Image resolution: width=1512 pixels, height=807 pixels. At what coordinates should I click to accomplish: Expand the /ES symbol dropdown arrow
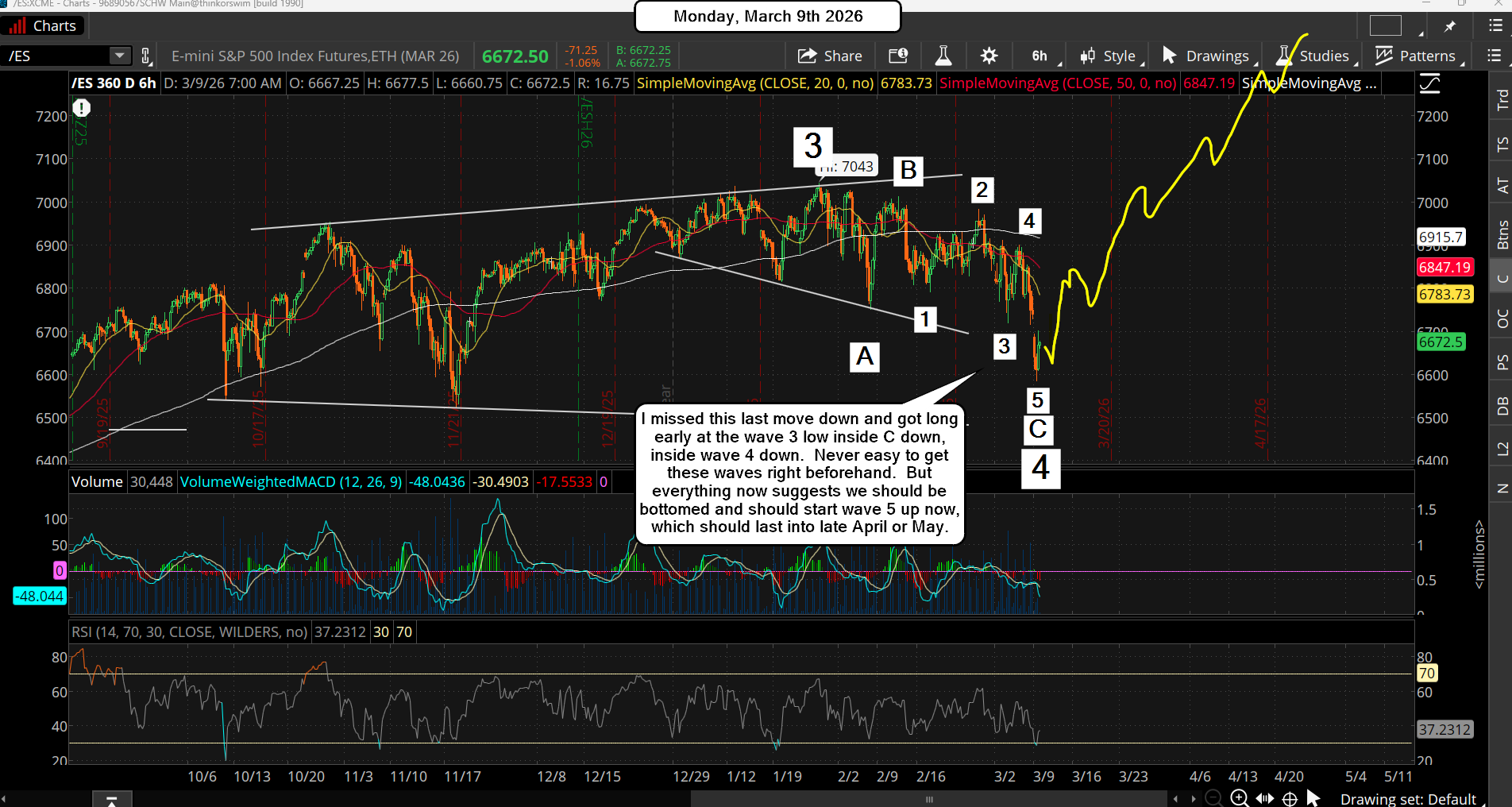click(x=119, y=56)
